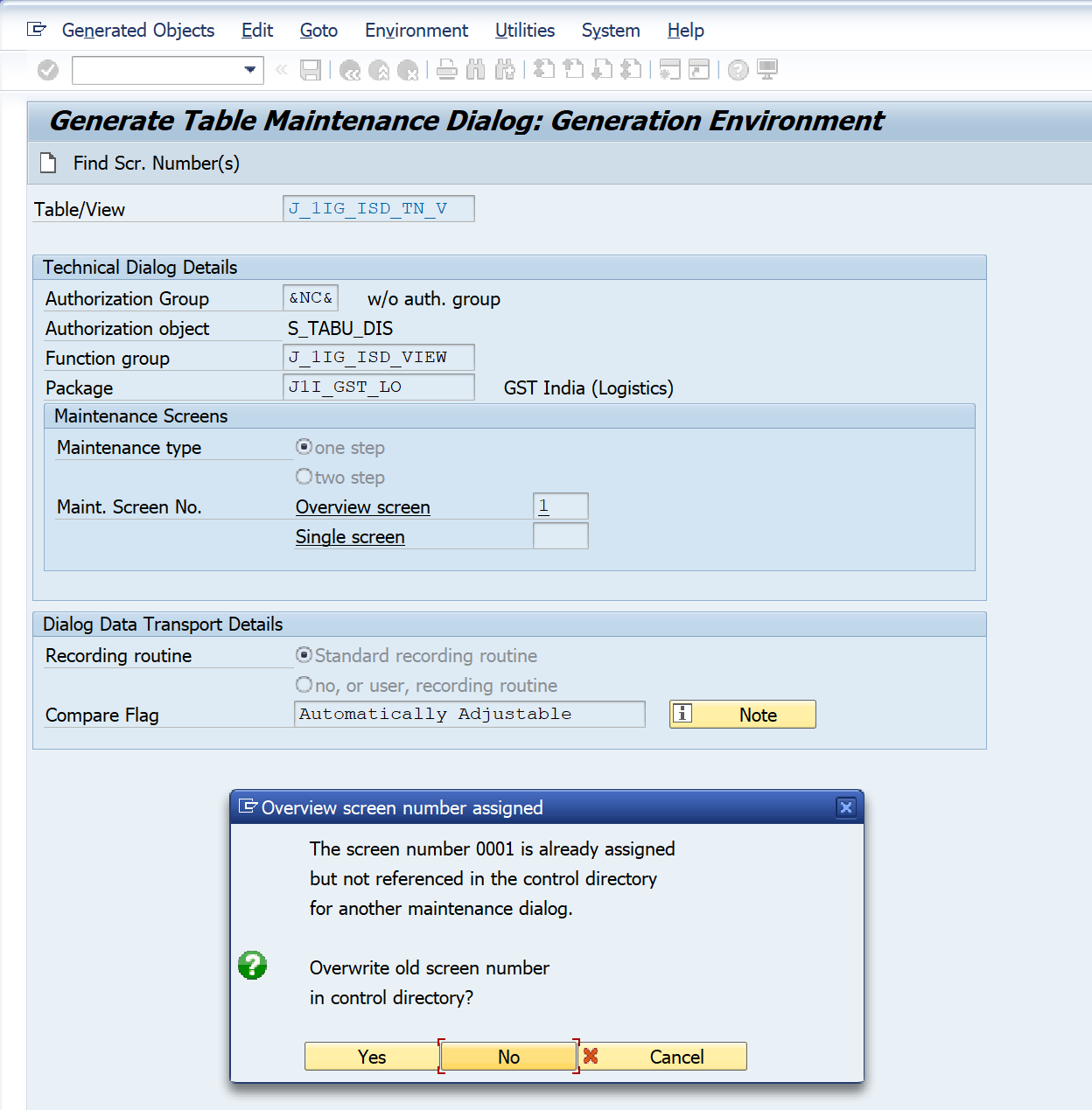Click Yes to overwrite screen number
Image resolution: width=1092 pixels, height=1110 pixels.
click(x=372, y=1057)
